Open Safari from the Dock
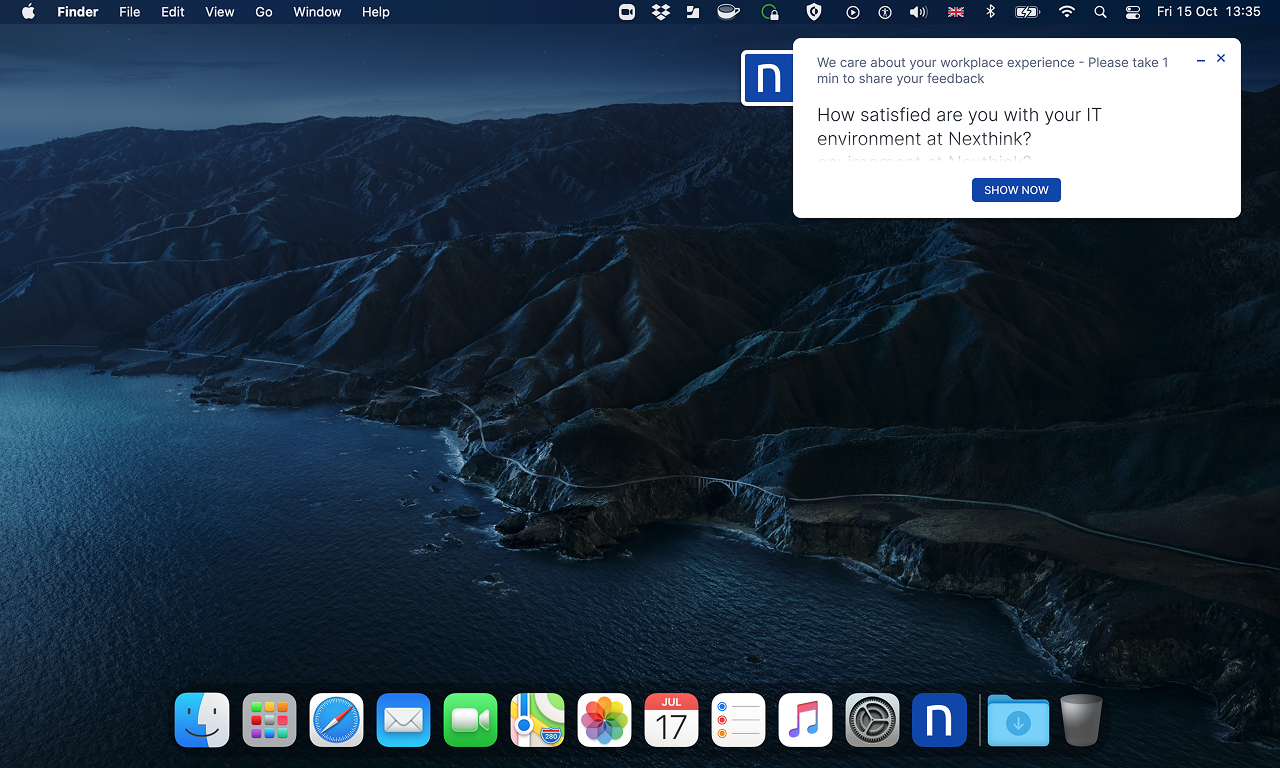Image resolution: width=1280 pixels, height=768 pixels. click(336, 720)
